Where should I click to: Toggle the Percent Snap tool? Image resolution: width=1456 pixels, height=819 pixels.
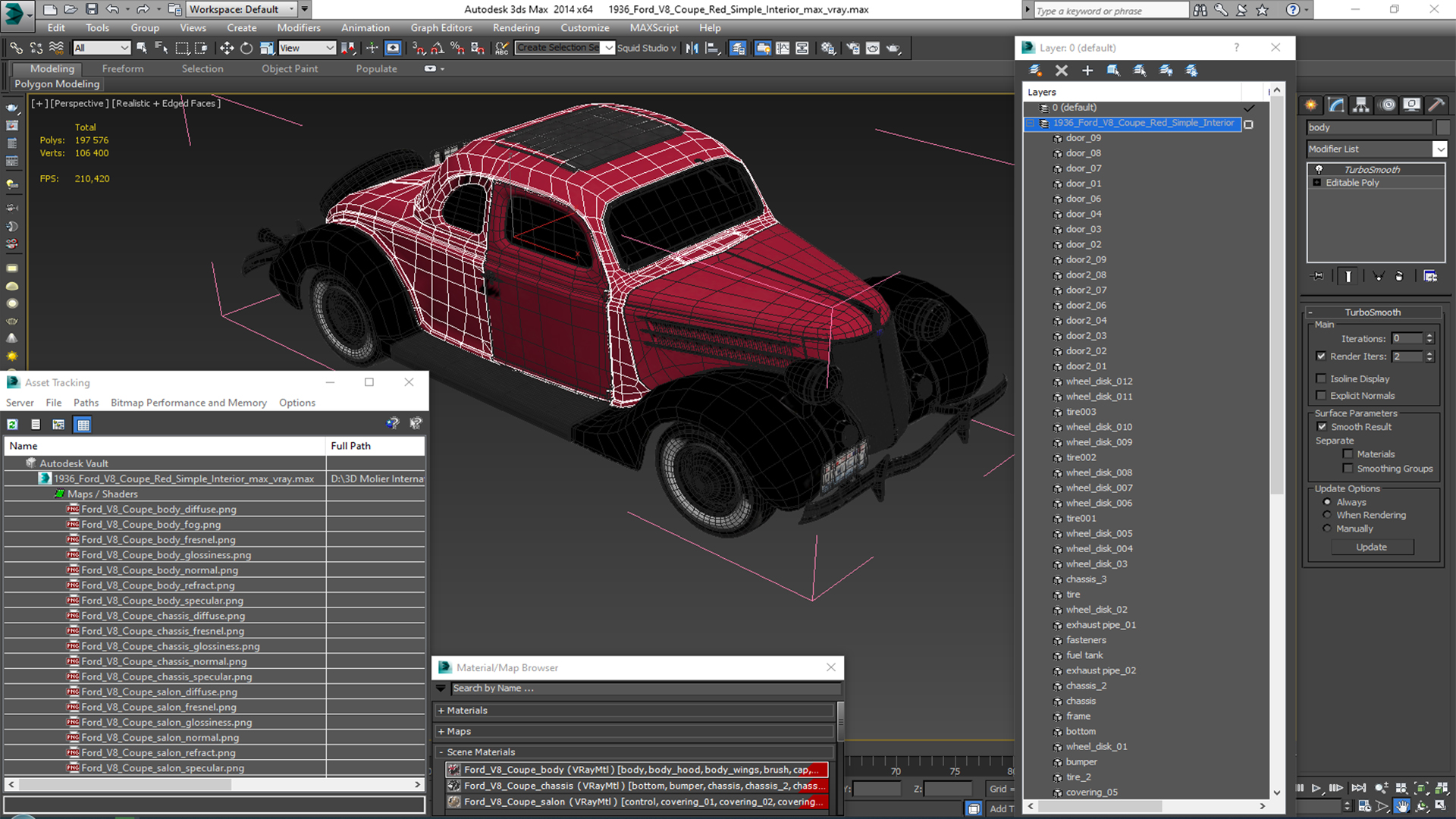click(x=457, y=48)
